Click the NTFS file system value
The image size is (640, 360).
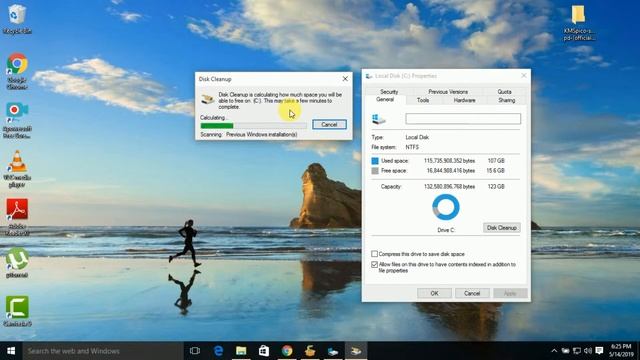(x=412, y=147)
